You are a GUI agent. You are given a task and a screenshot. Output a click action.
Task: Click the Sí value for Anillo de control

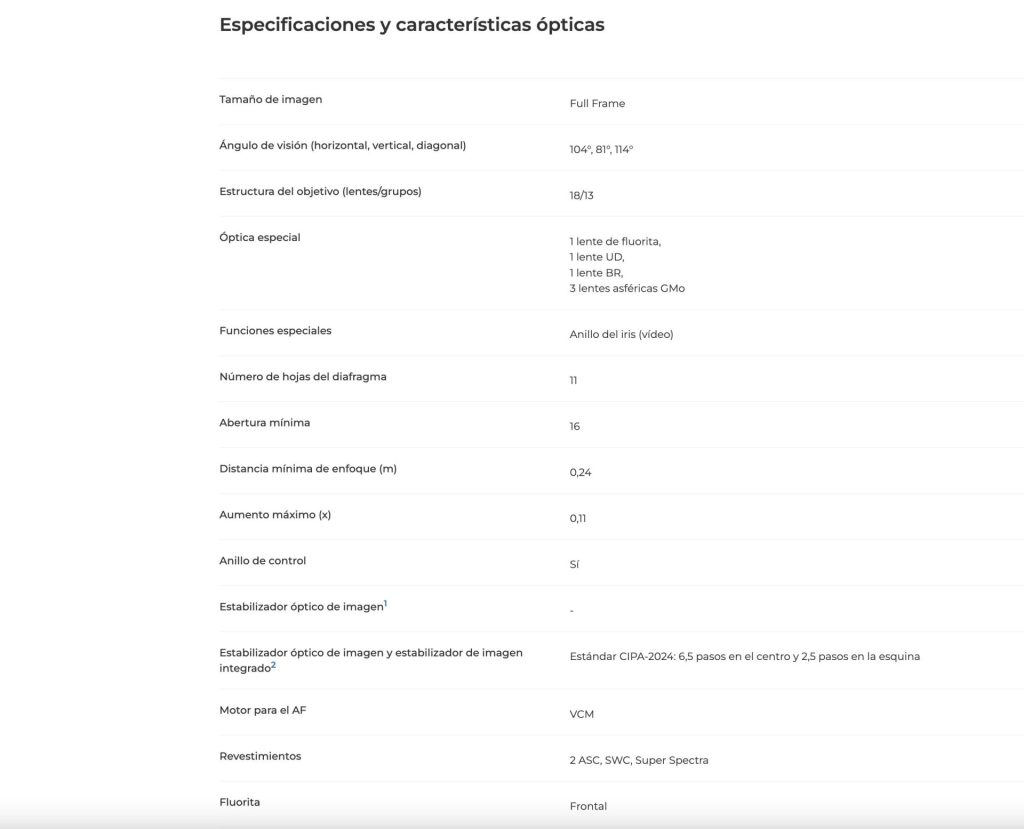point(574,564)
